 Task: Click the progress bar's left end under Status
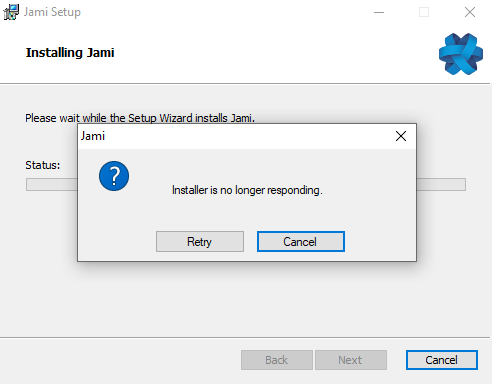click(52, 185)
